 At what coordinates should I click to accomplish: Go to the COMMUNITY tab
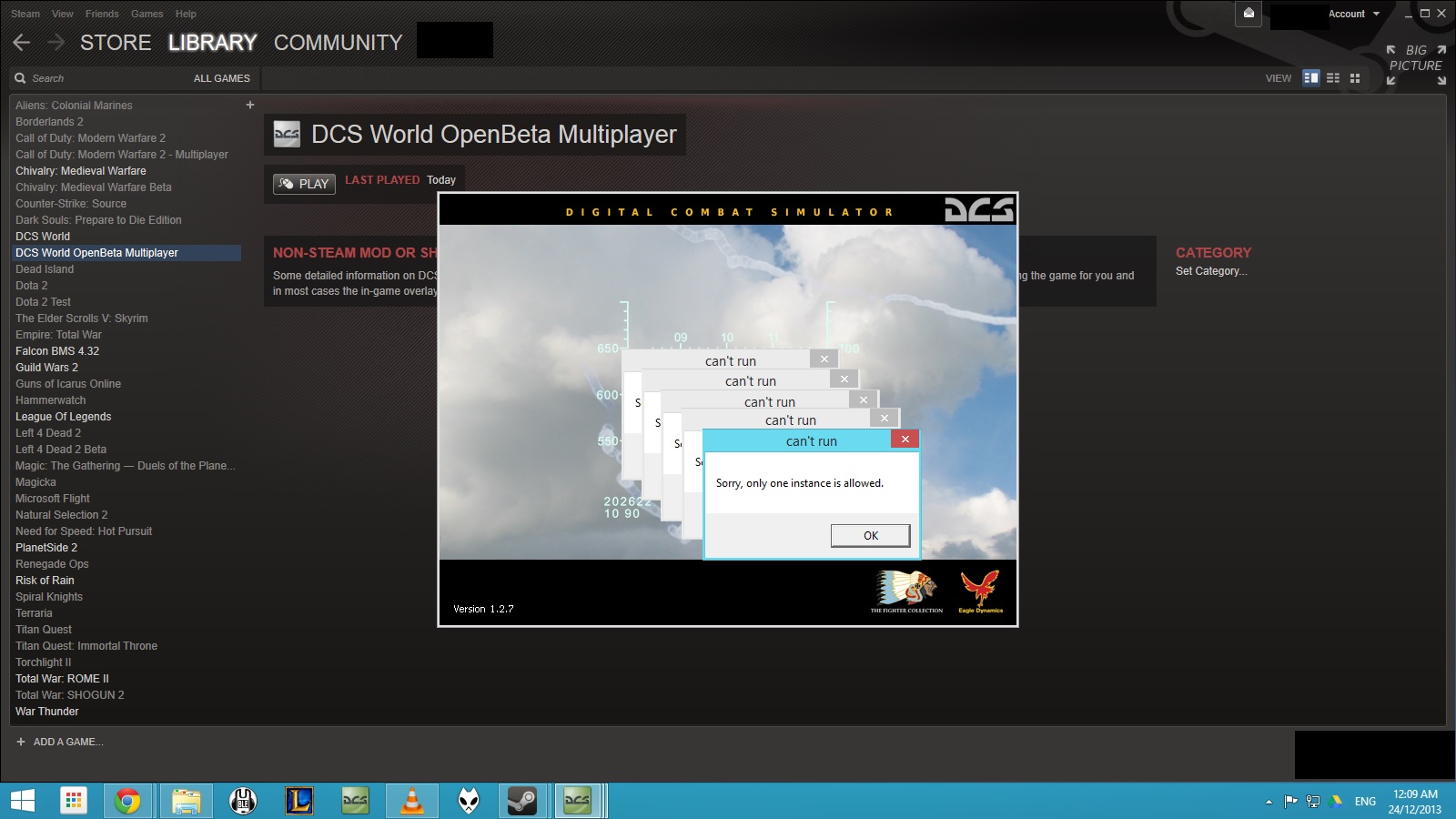pyautogui.click(x=338, y=43)
